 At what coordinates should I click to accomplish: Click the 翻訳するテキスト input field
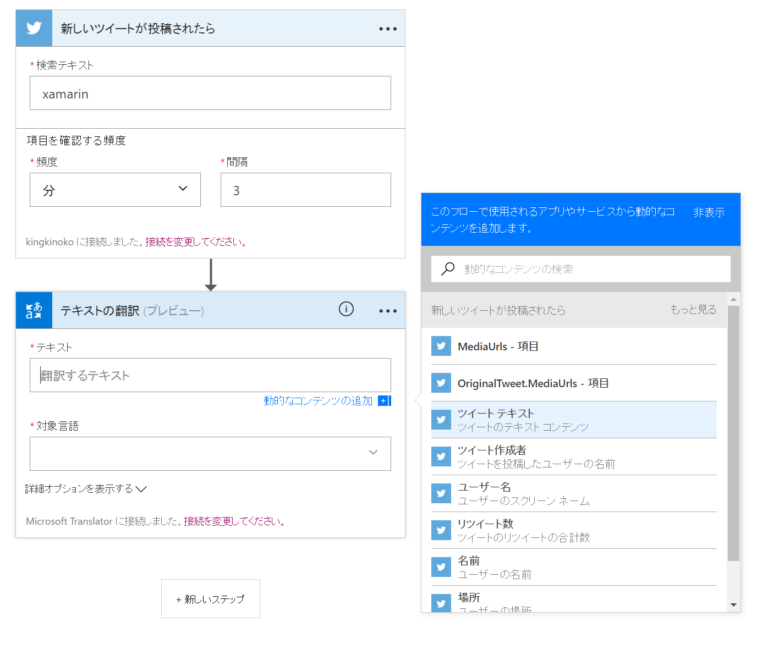(x=210, y=375)
